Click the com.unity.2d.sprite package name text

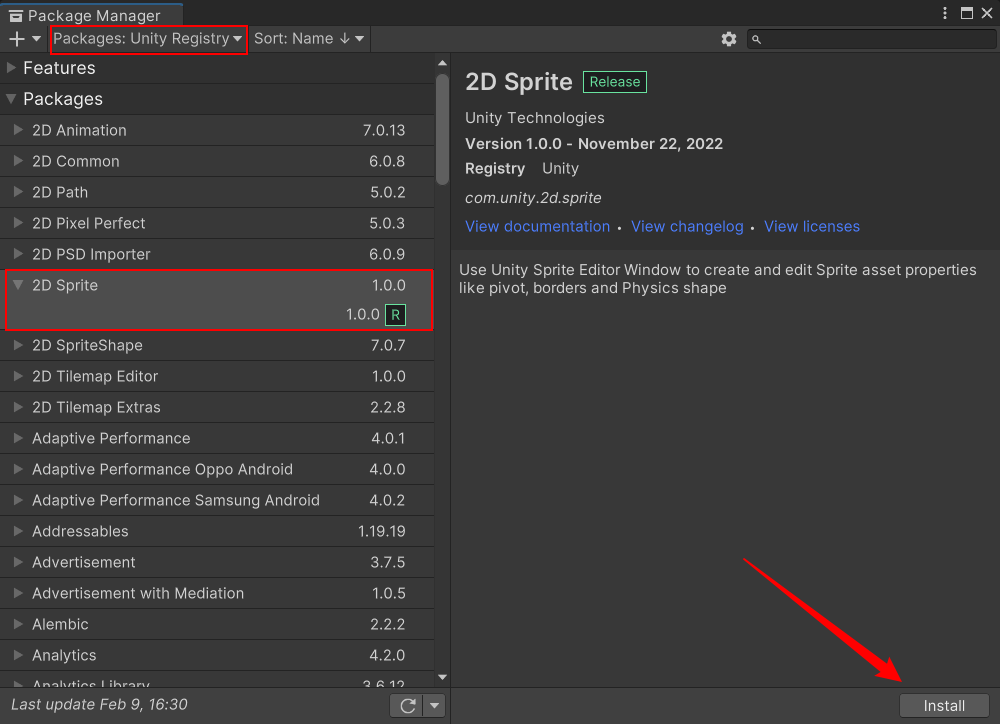point(533,198)
